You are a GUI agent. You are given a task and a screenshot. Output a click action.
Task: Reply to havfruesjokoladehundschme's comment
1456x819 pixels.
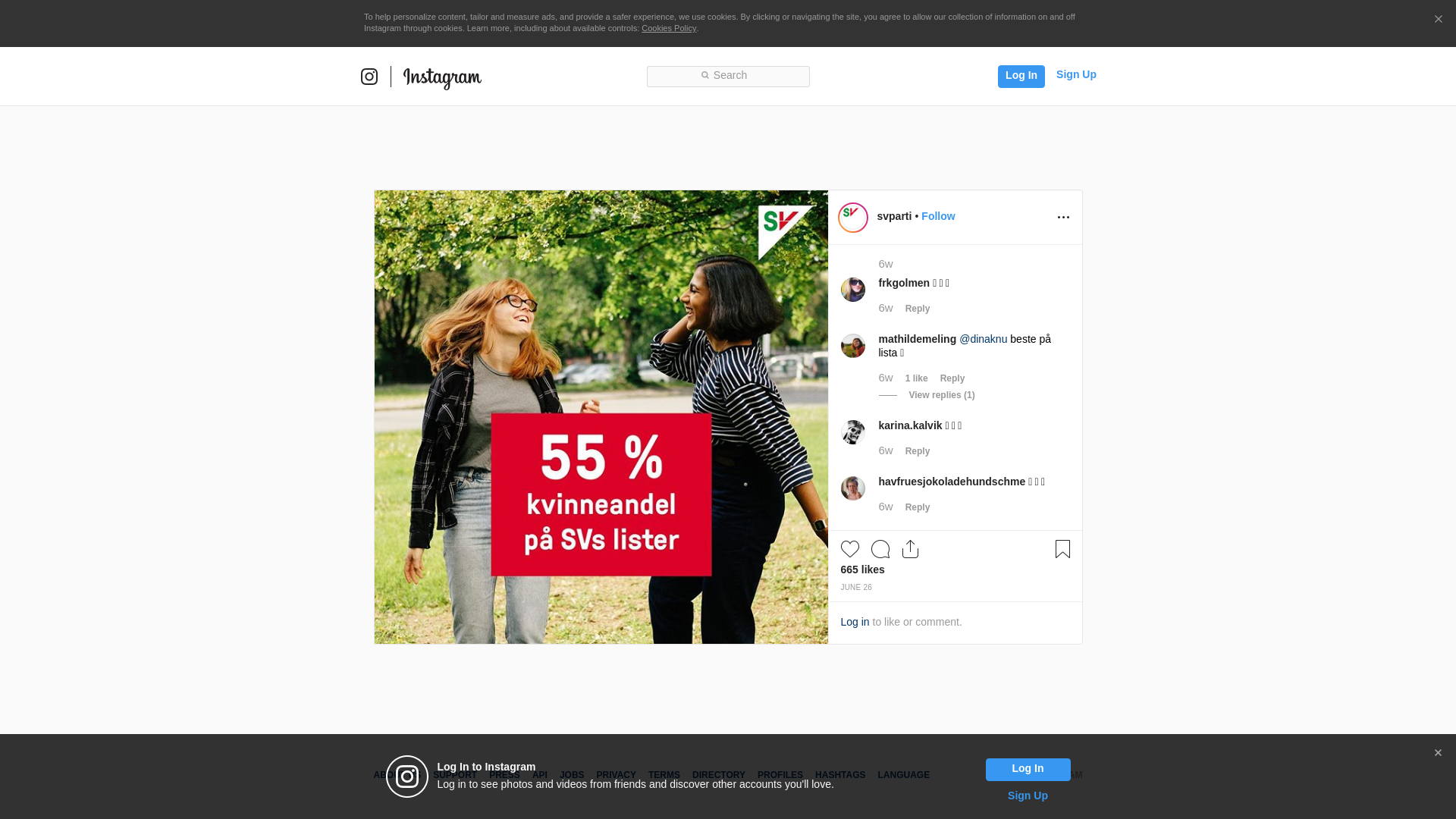click(918, 507)
